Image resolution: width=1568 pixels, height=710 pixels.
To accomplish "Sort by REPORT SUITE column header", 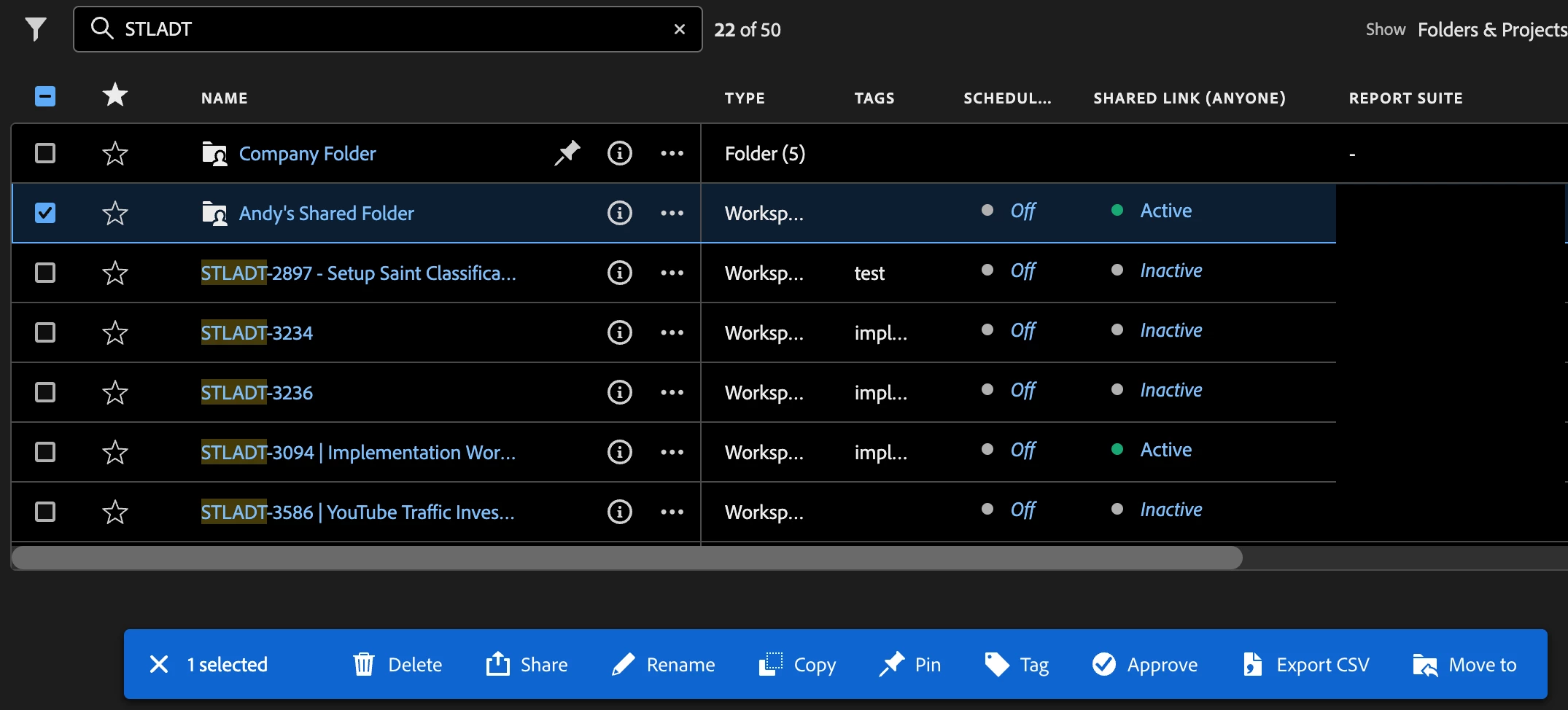I will (1405, 98).
